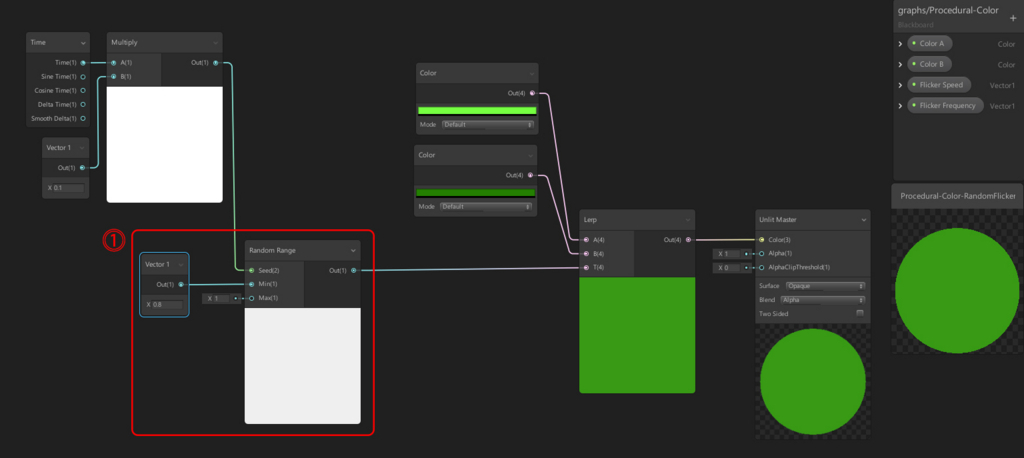Select the Random Range node title

[272, 250]
